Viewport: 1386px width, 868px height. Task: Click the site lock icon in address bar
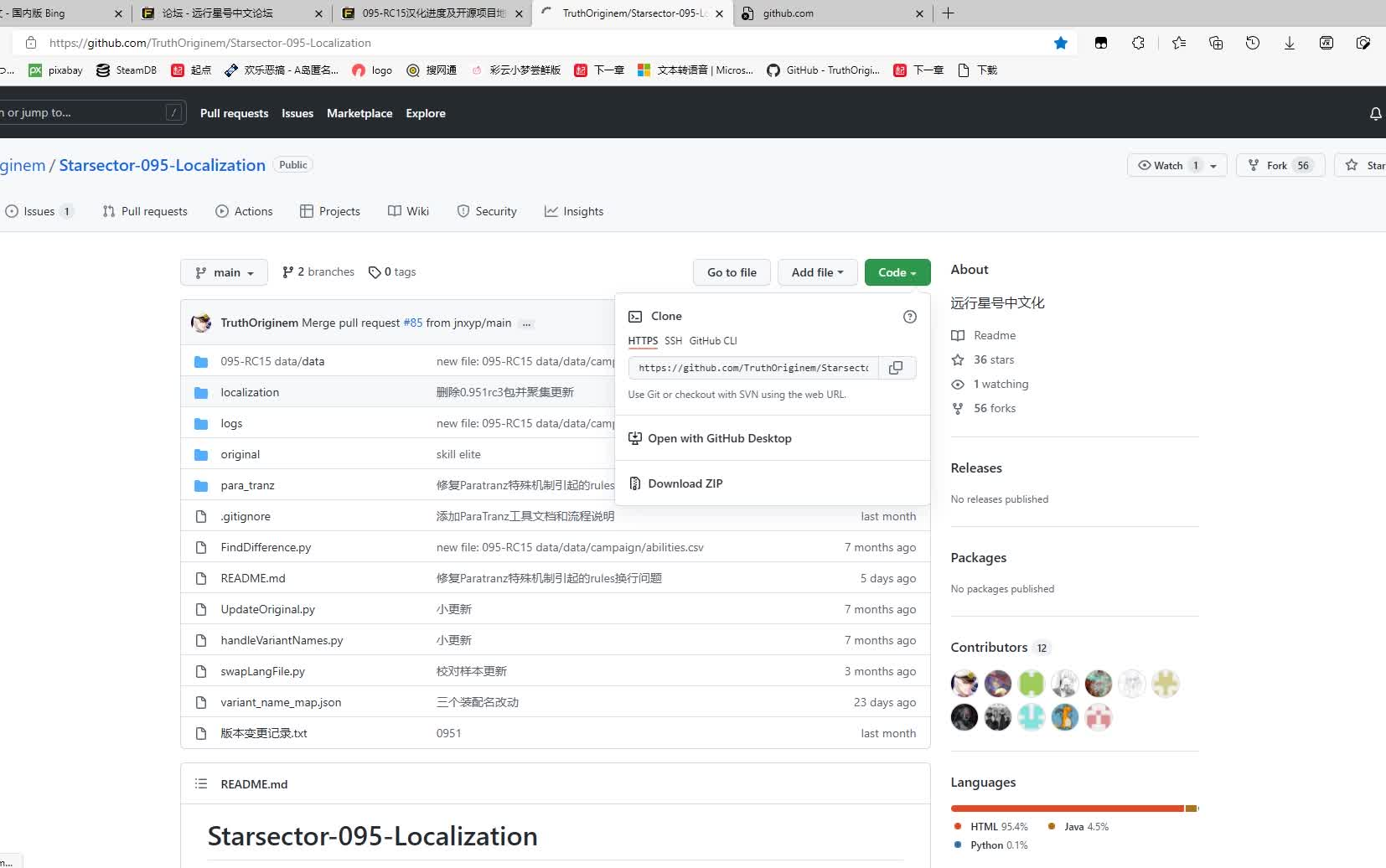31,43
